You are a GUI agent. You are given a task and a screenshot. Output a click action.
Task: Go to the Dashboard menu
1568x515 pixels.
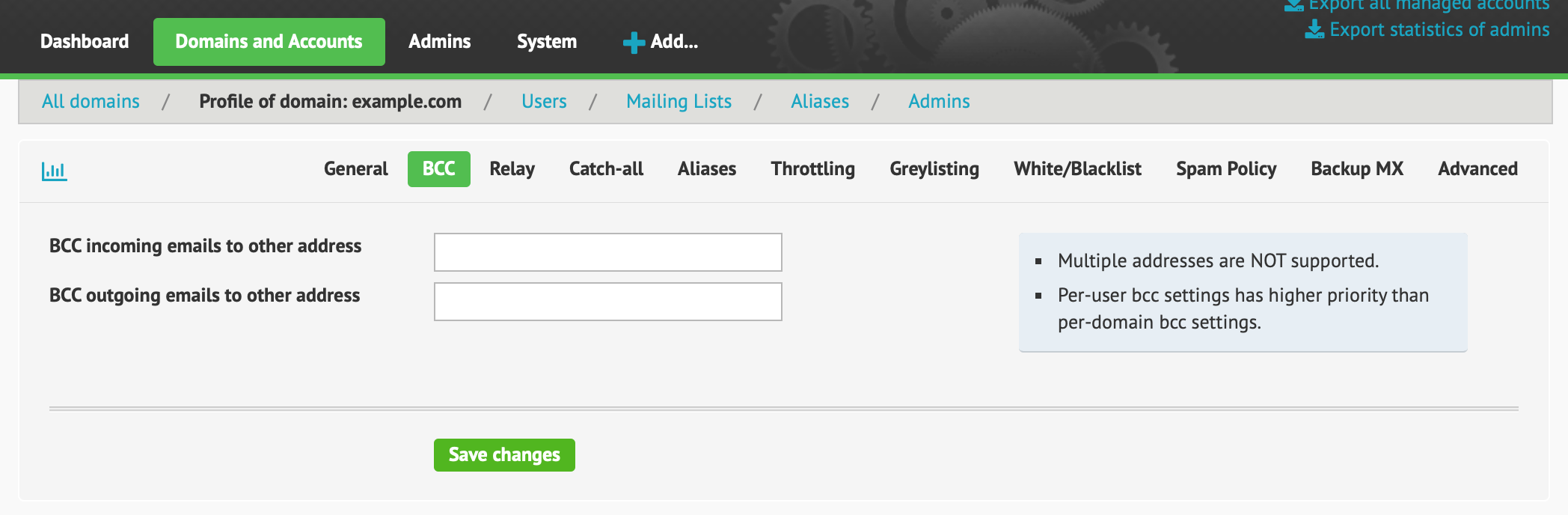85,42
